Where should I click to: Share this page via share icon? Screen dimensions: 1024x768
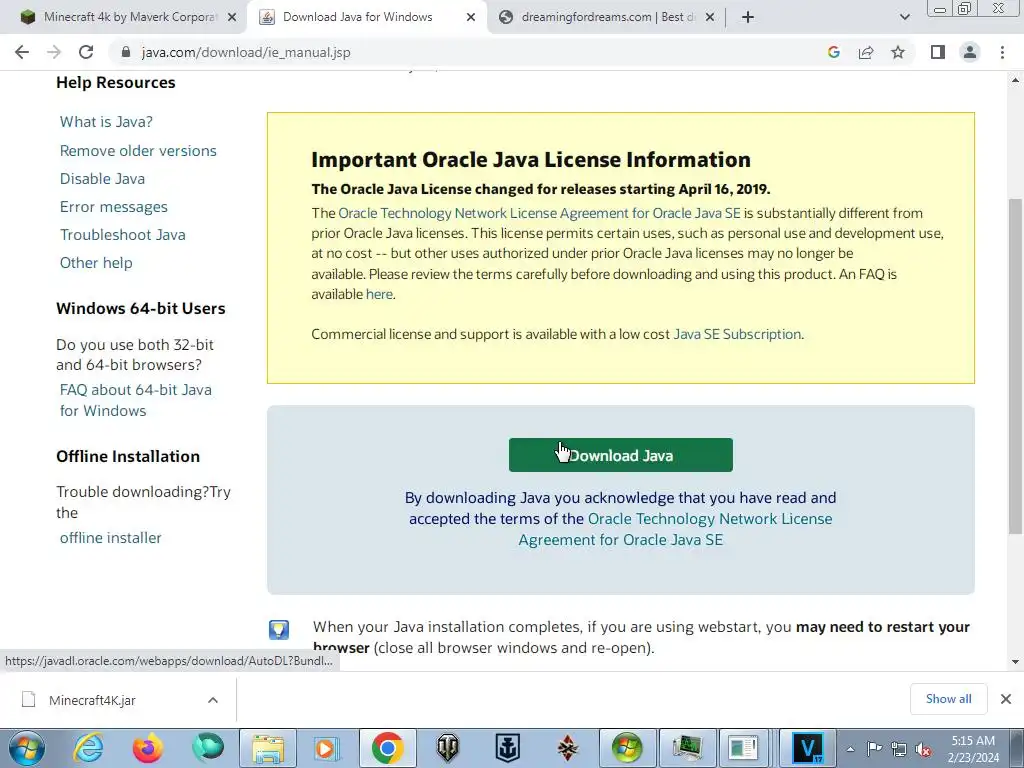(x=866, y=52)
